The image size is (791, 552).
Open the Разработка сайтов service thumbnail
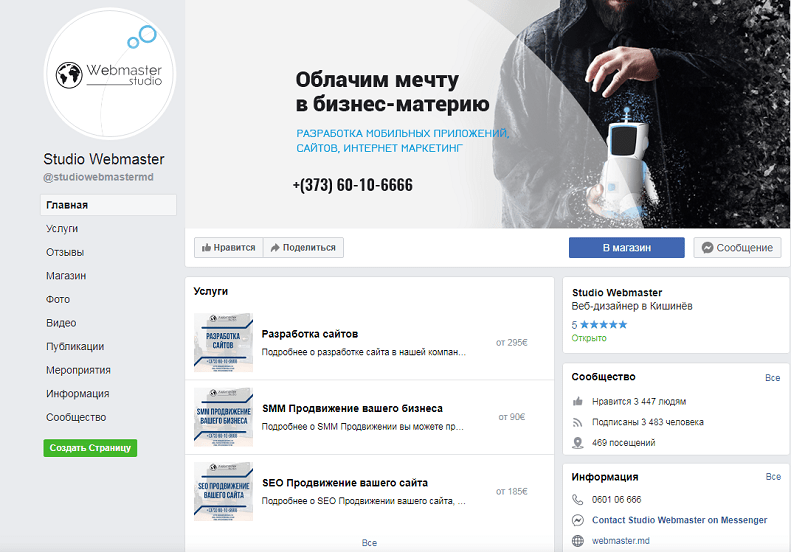(x=223, y=342)
